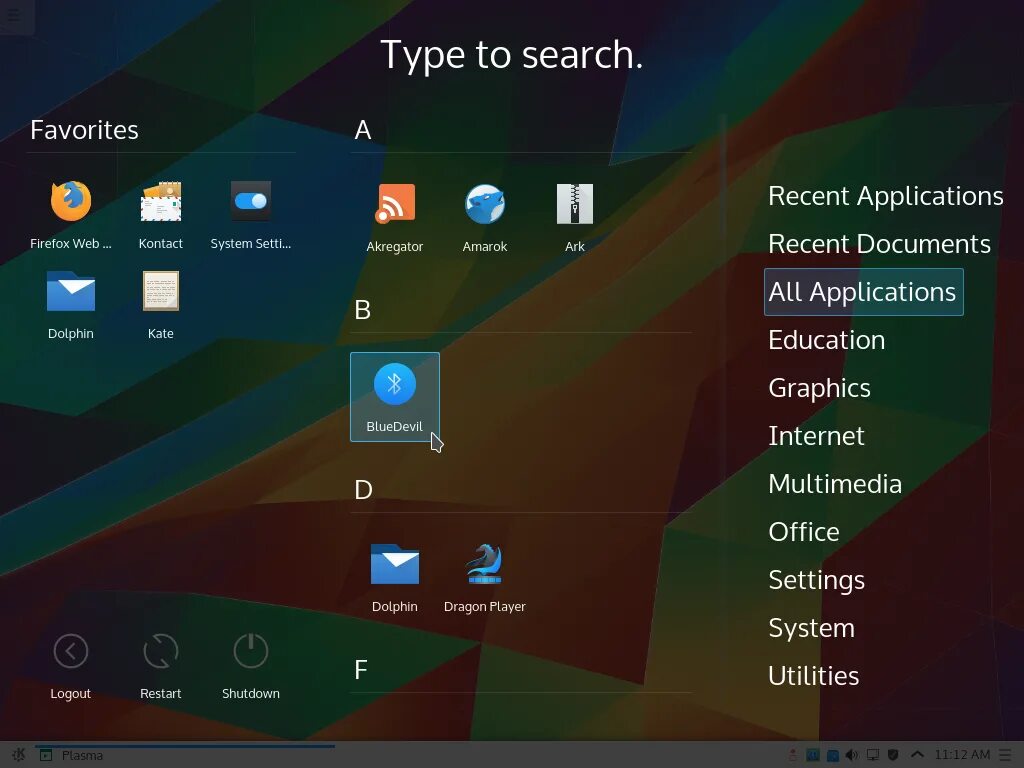
Task: Click the 'Type to search.' prompt
Action: (512, 54)
